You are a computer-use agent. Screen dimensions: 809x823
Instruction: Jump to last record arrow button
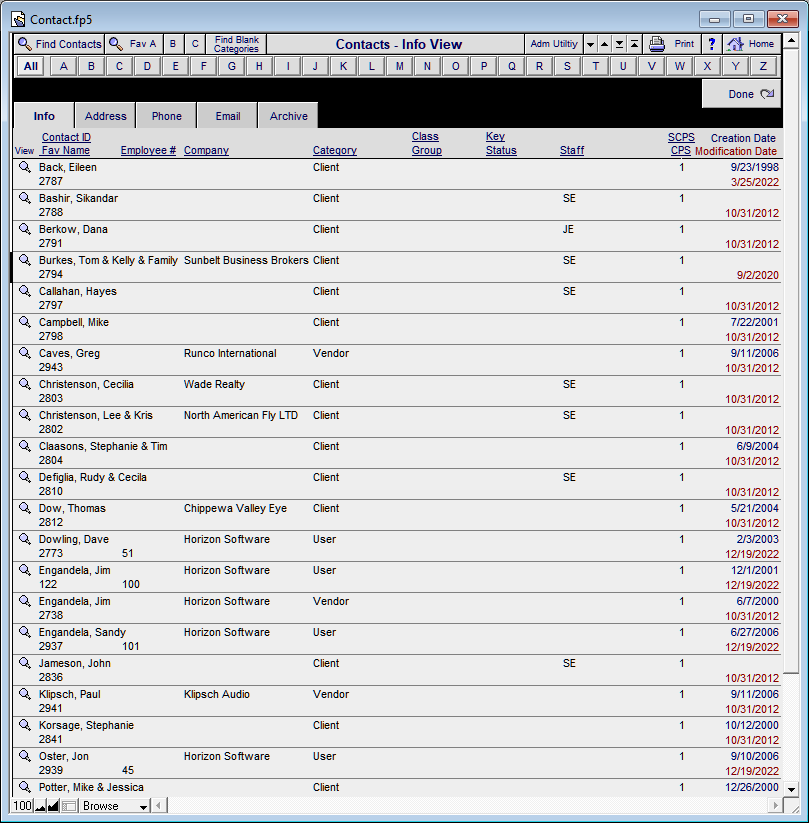click(619, 44)
